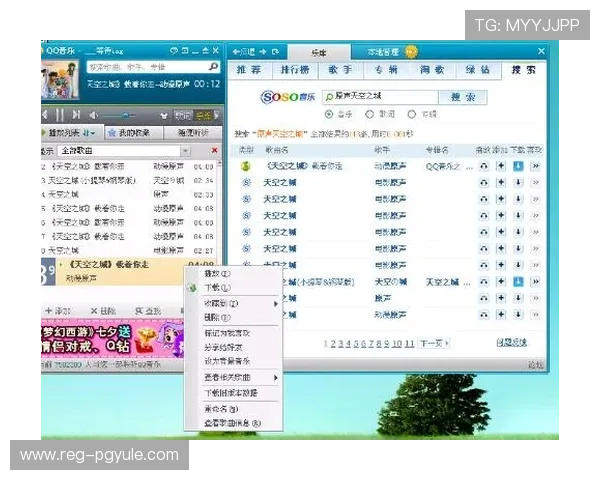Open the 问题反馈 link
The width and height of the screenshot is (600, 480).
click(512, 342)
